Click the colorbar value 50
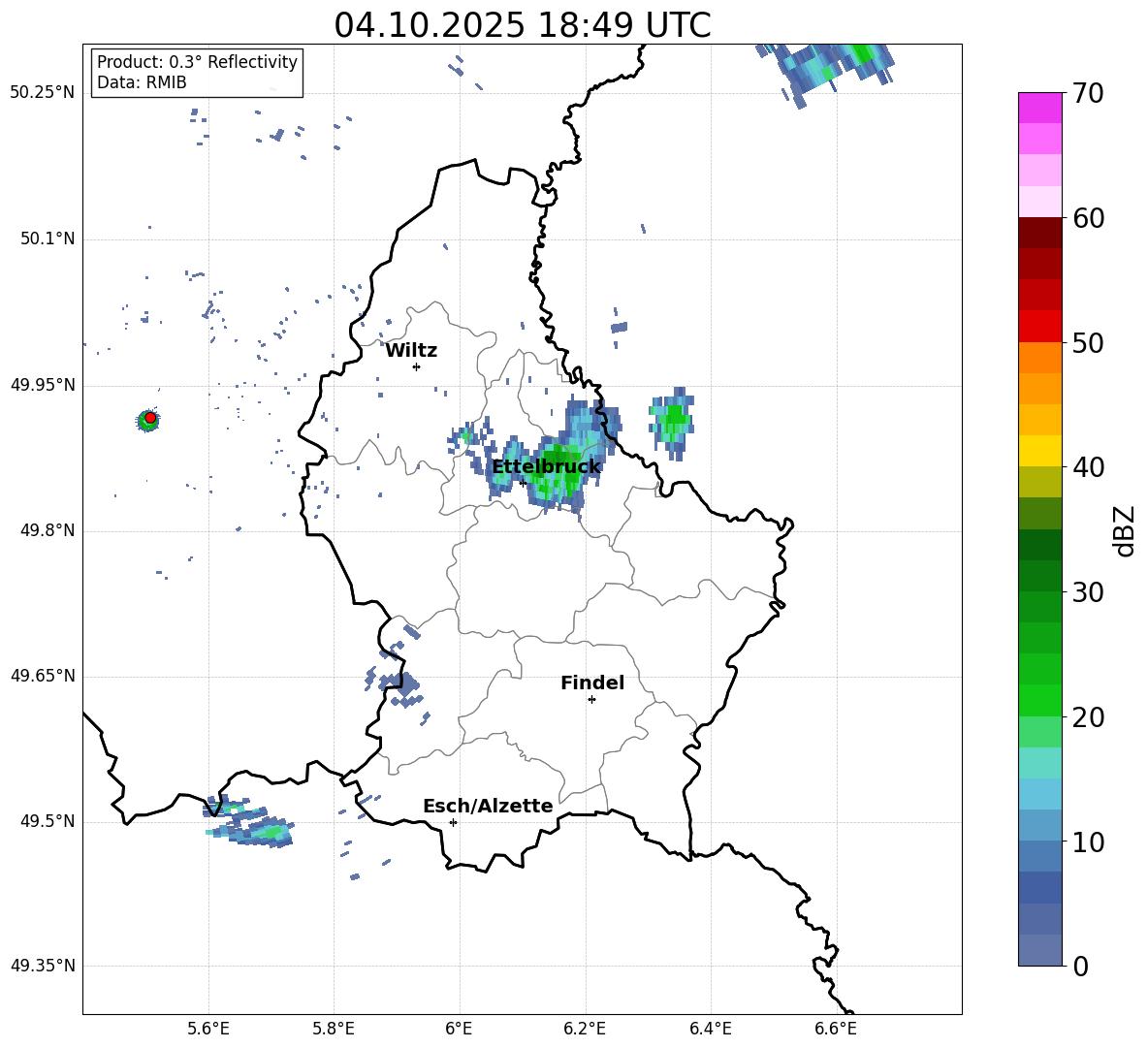1148x1048 pixels. point(1089,342)
